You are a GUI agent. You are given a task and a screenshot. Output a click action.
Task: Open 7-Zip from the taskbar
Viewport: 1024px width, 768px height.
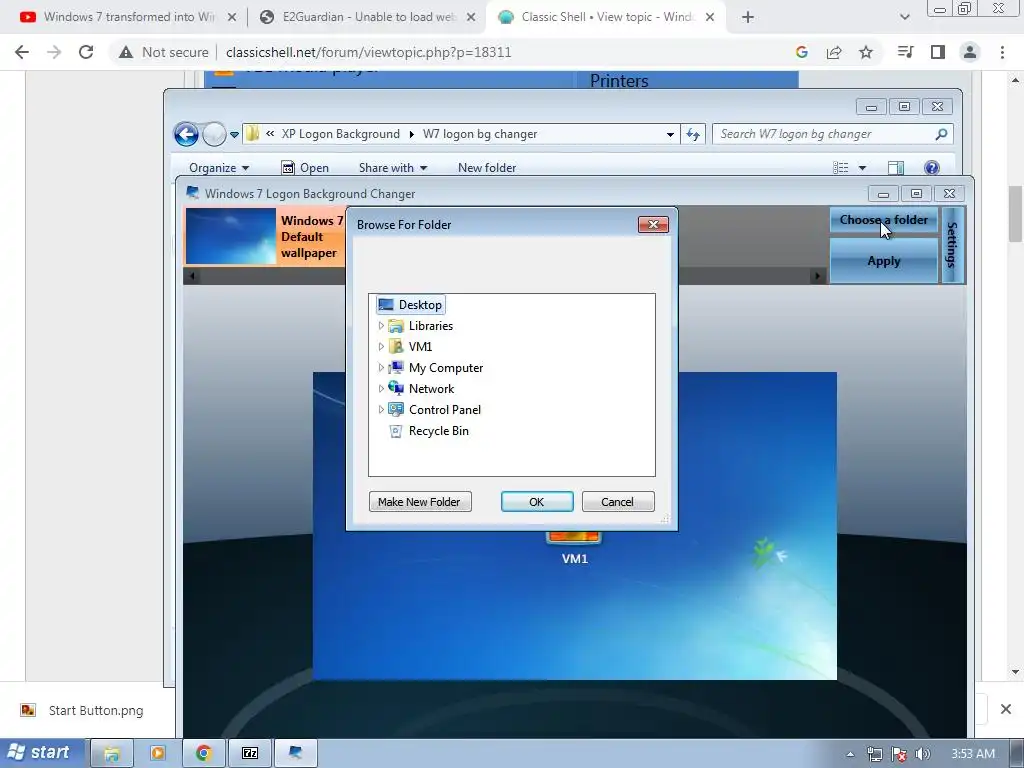coord(250,754)
